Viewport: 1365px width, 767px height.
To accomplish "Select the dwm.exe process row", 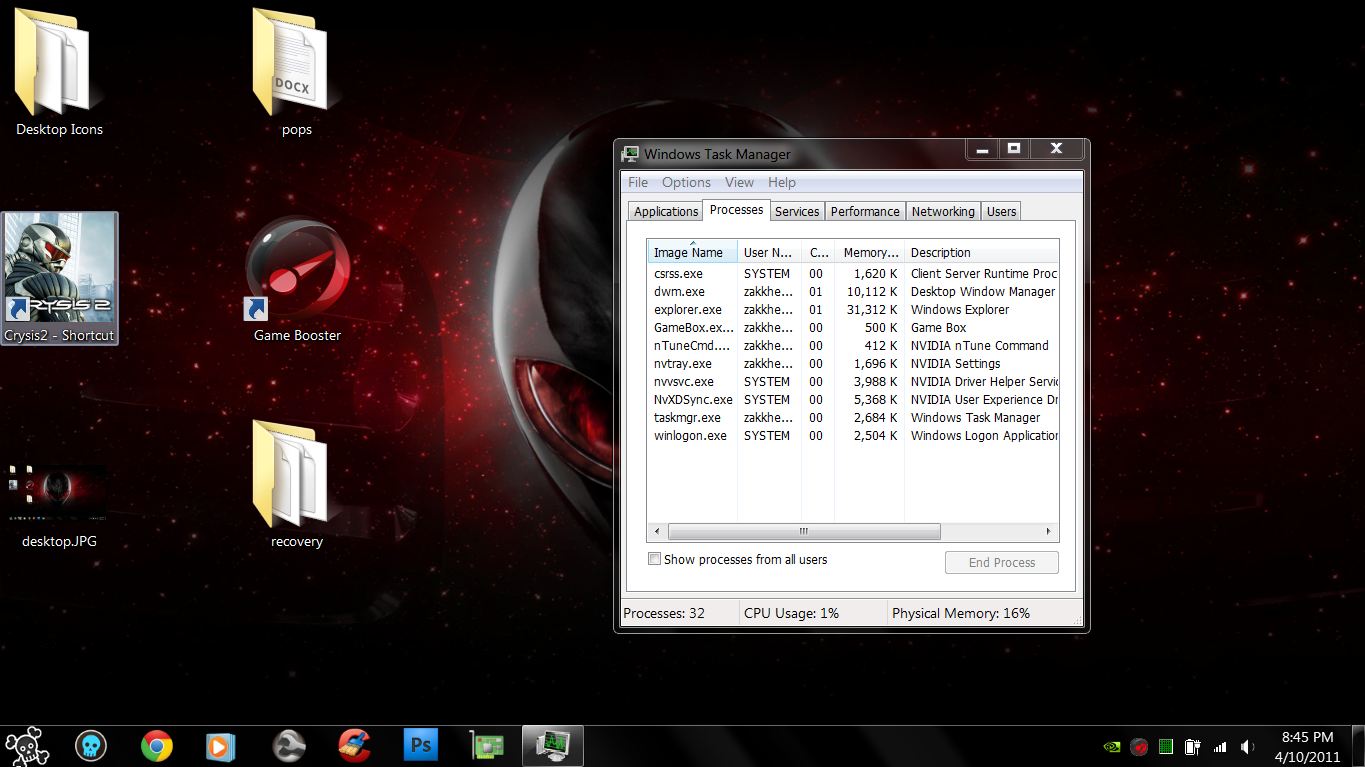I will click(853, 291).
